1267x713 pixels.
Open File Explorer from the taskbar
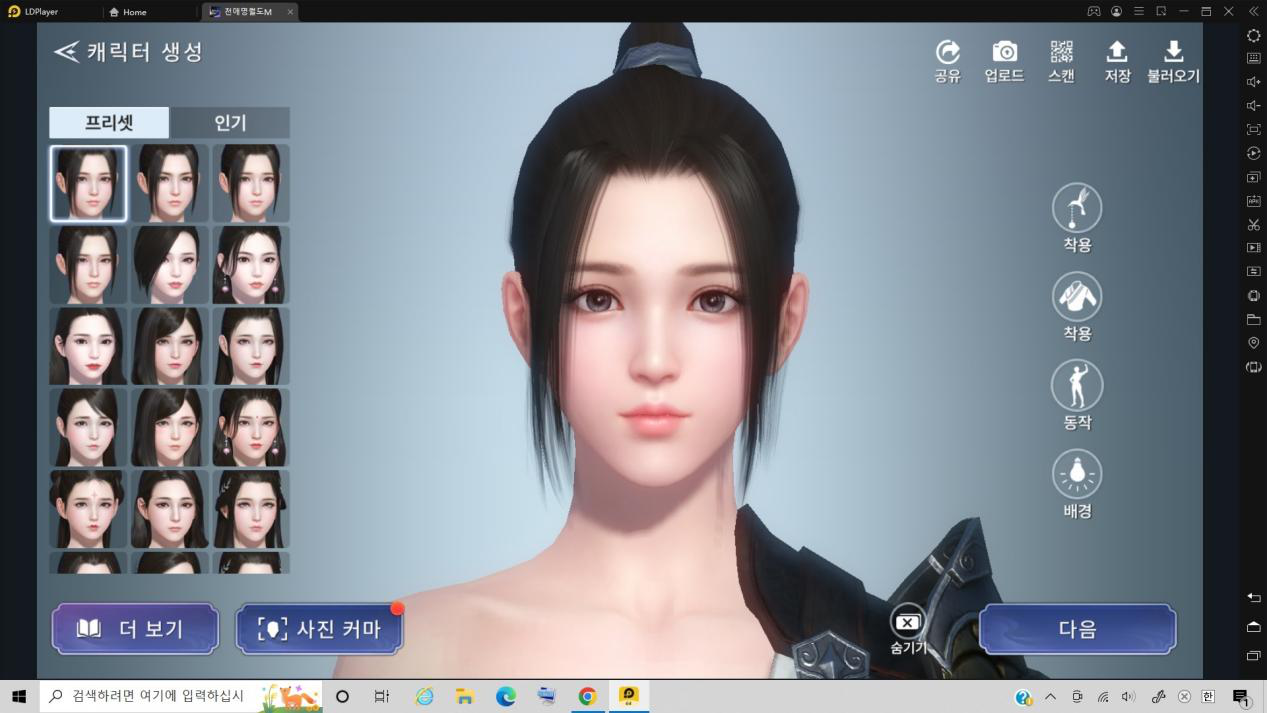[465, 696]
